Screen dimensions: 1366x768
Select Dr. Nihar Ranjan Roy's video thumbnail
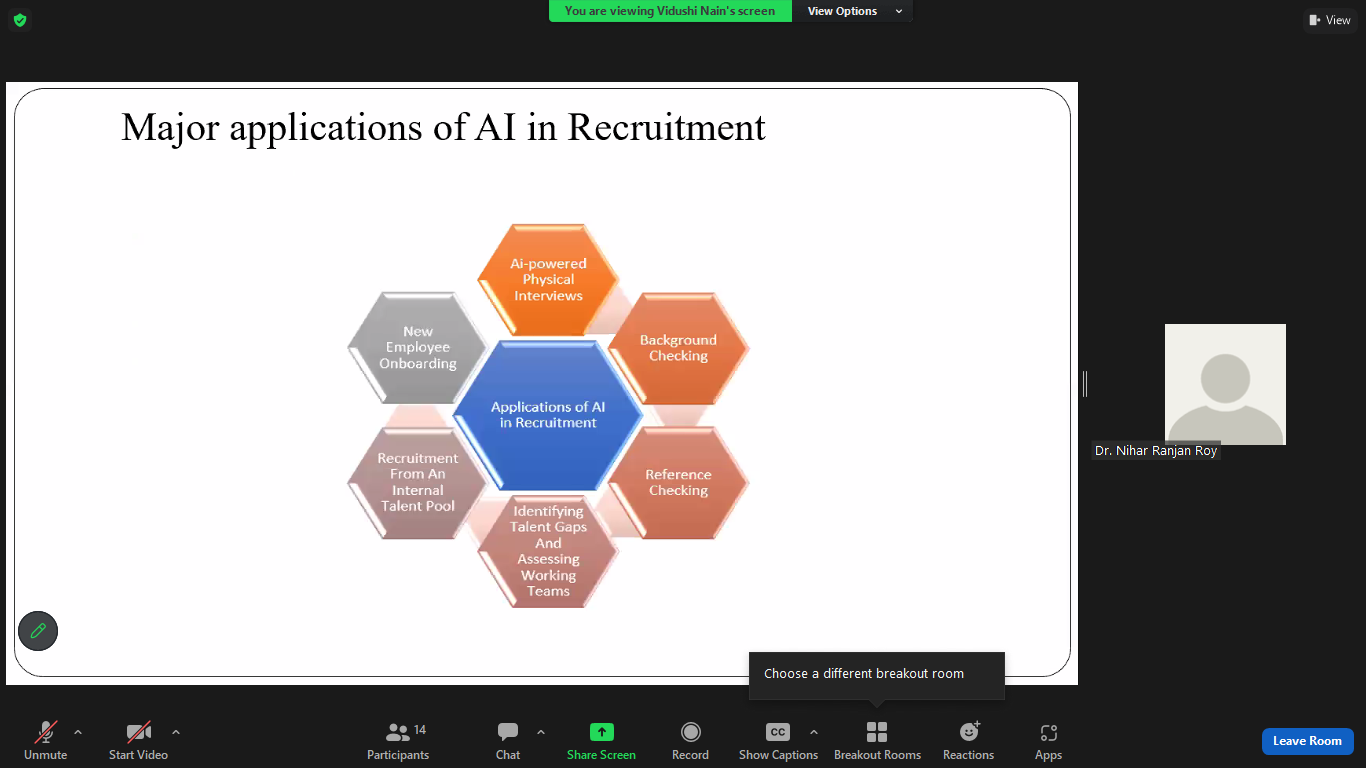1225,384
